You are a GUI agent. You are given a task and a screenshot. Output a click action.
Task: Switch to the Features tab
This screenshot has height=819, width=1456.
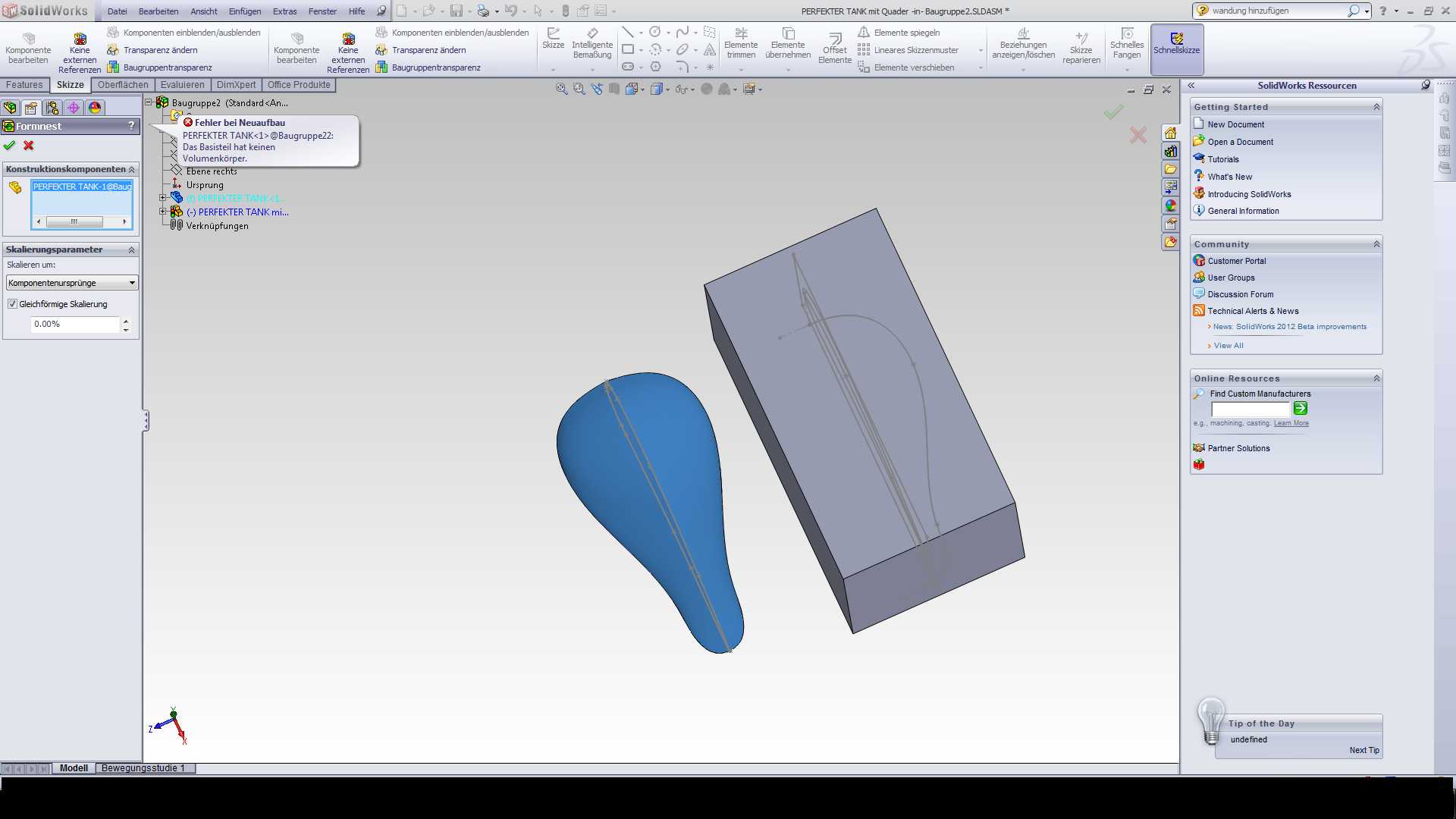coord(25,85)
